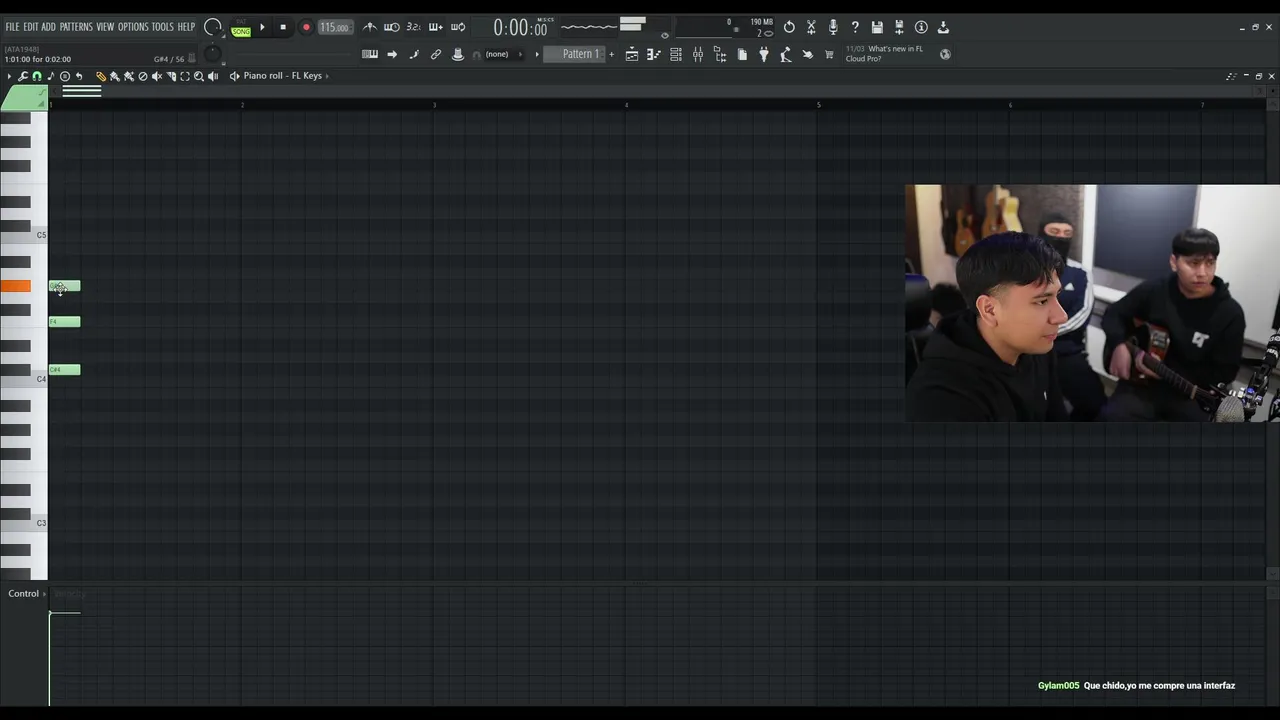Select the zoom magnifier tool
1280x720 pixels.
click(199, 76)
